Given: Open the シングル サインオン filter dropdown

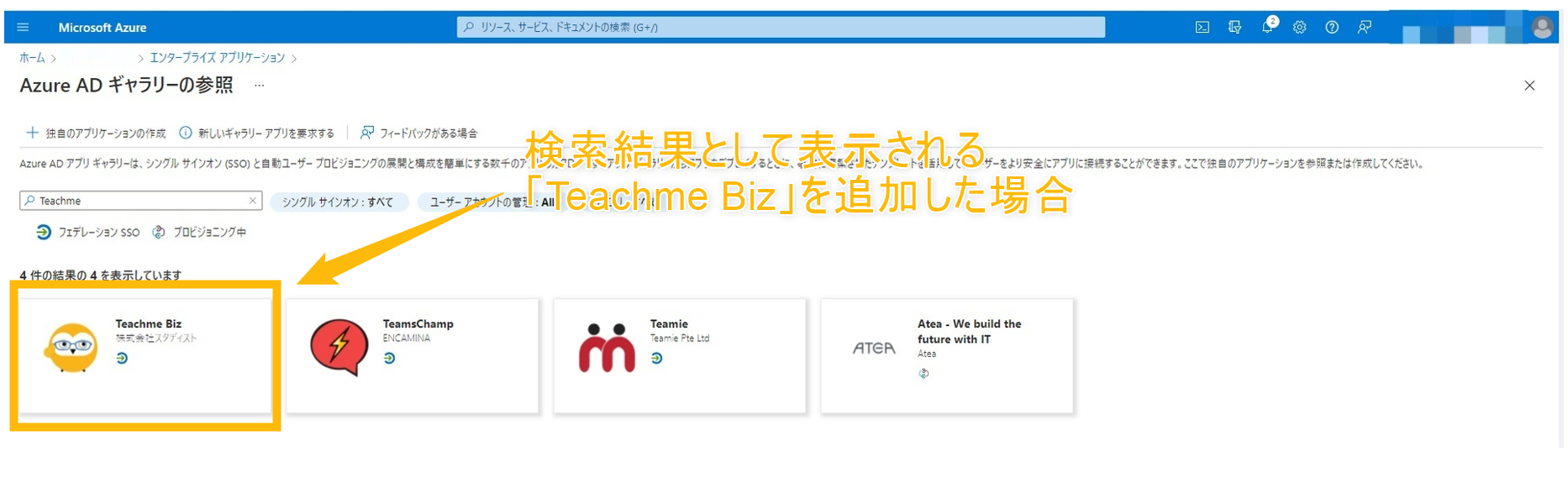Looking at the screenshot, I should [x=338, y=202].
